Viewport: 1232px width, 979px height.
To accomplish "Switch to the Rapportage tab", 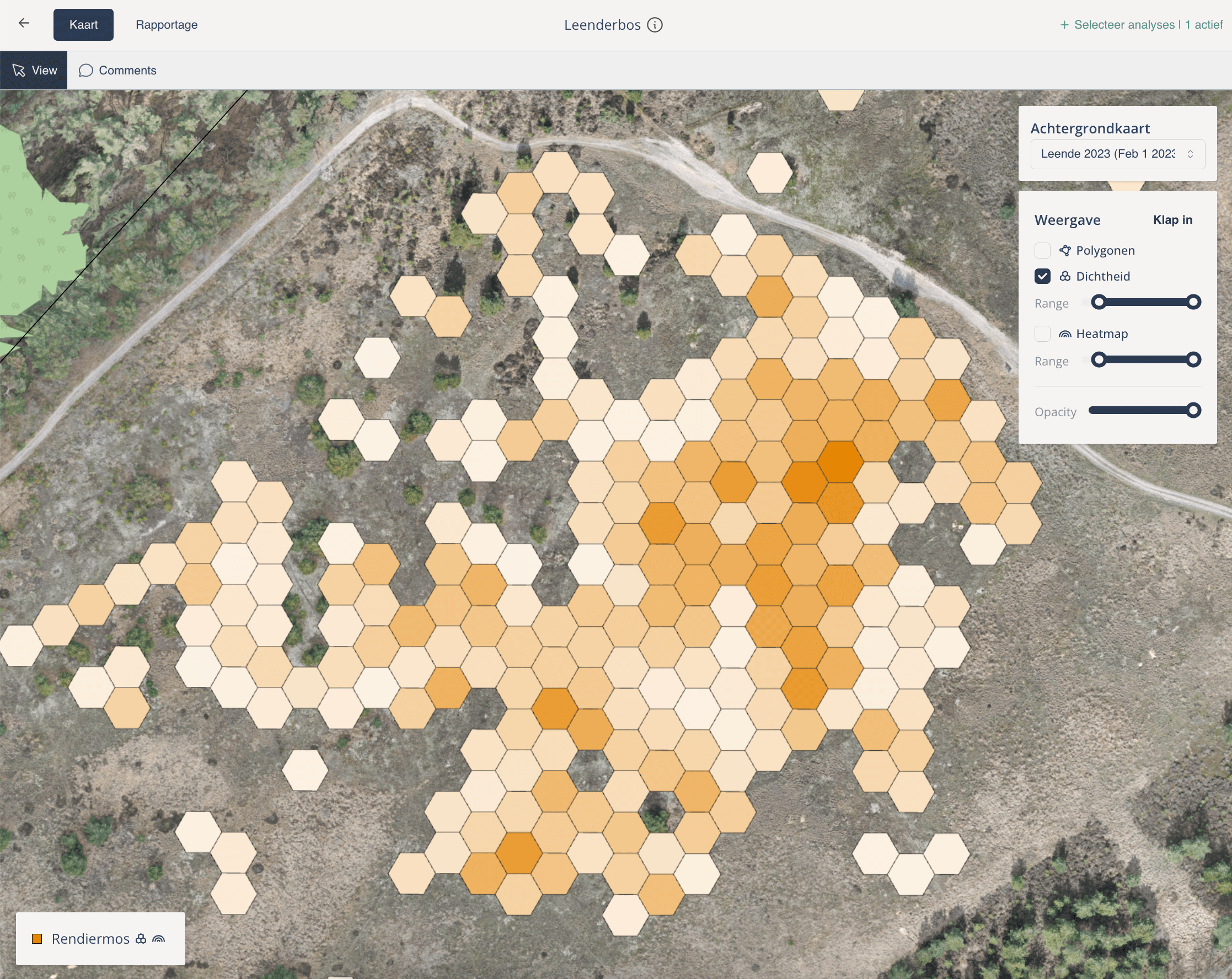I will point(167,25).
